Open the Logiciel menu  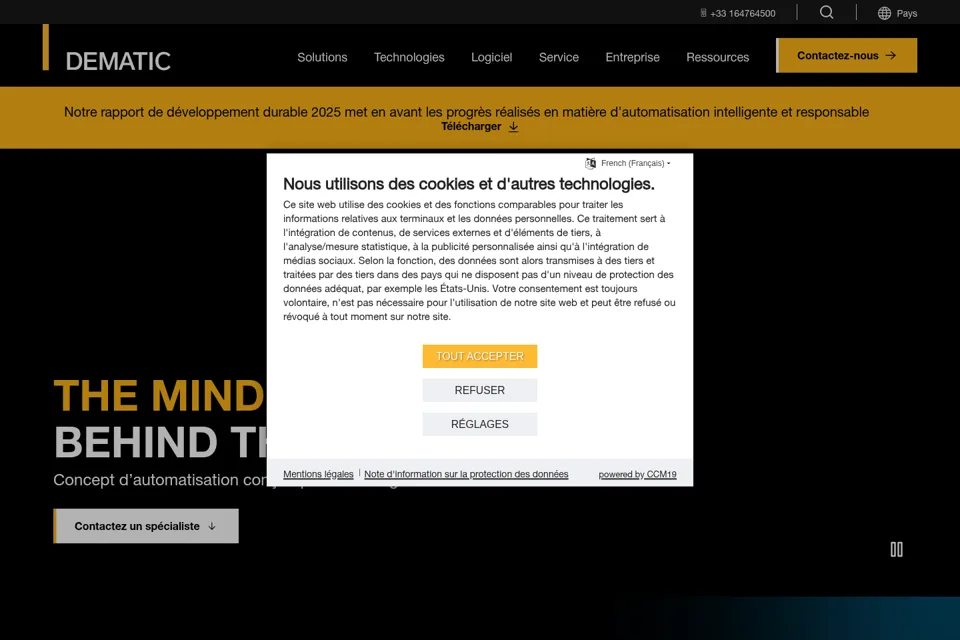tap(492, 57)
